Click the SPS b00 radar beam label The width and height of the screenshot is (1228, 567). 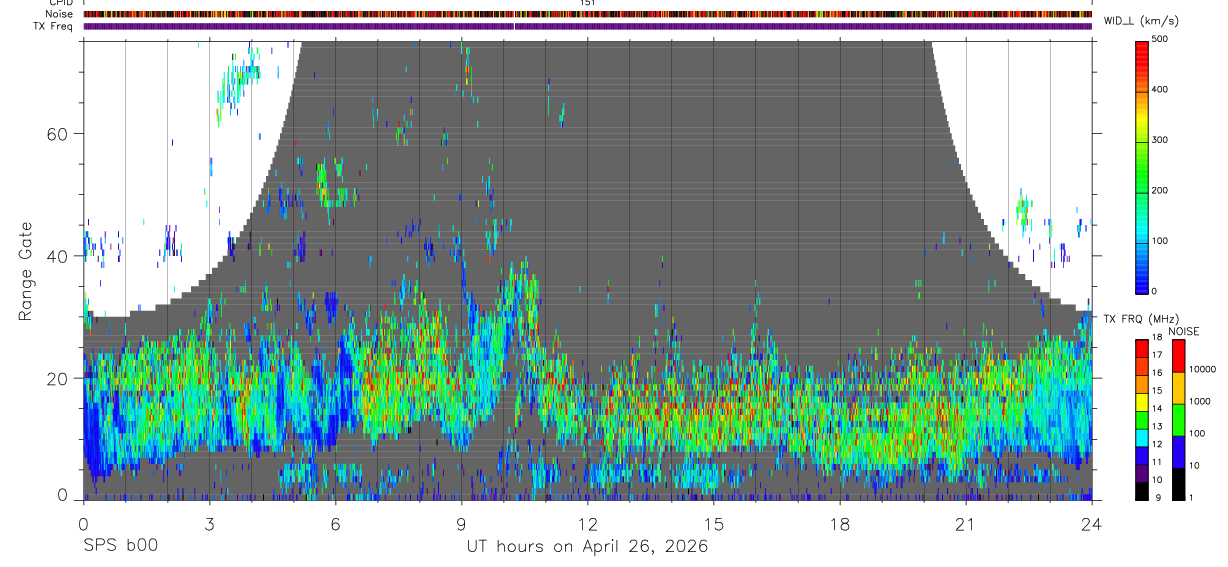pyautogui.click(x=120, y=546)
